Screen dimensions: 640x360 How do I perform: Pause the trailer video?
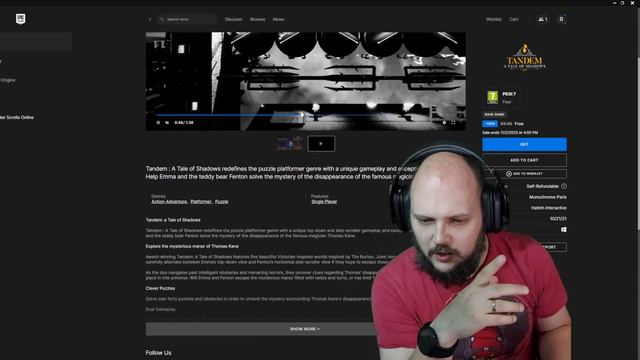pyautogui.click(x=158, y=122)
